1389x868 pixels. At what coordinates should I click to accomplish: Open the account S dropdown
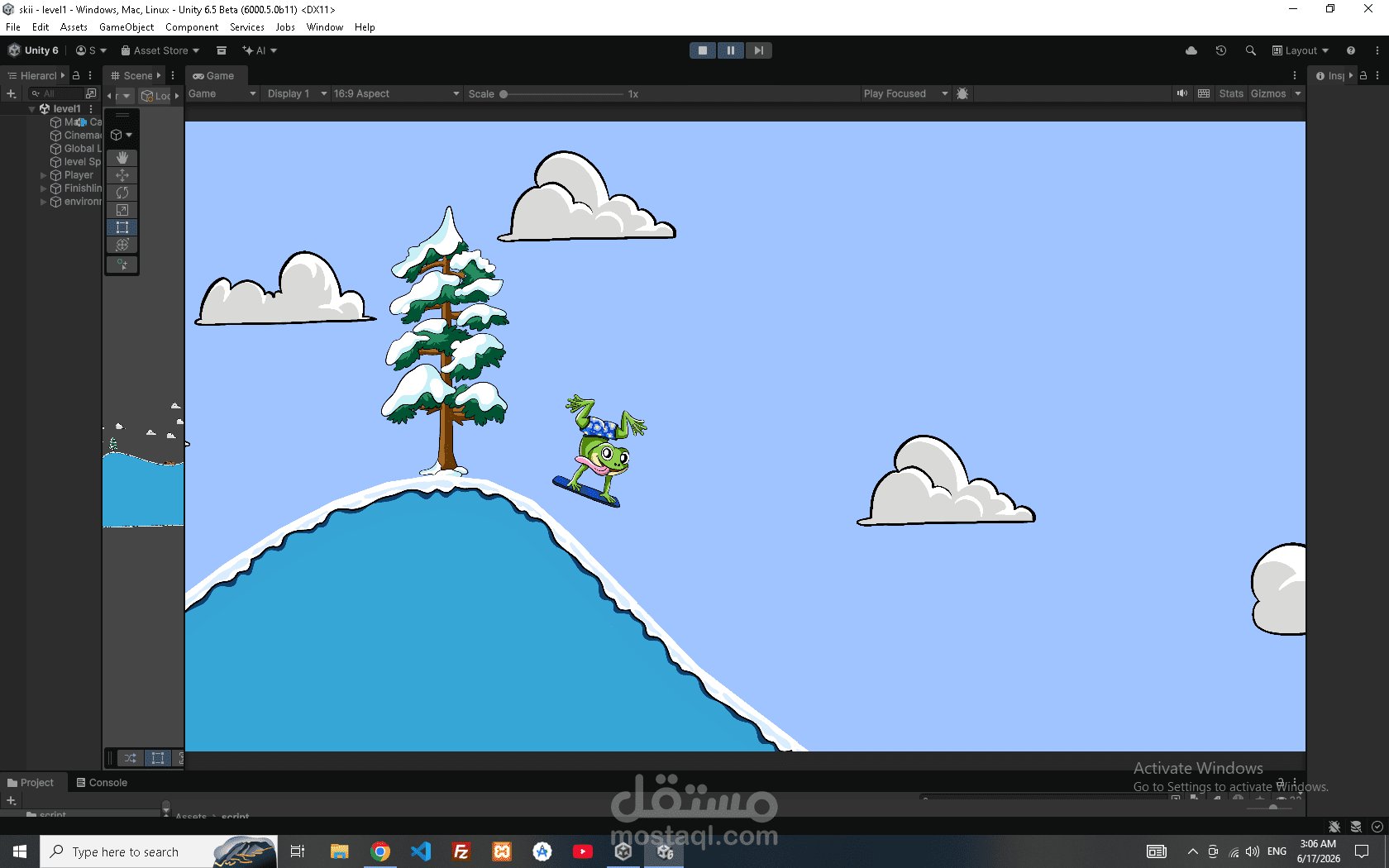click(x=91, y=50)
